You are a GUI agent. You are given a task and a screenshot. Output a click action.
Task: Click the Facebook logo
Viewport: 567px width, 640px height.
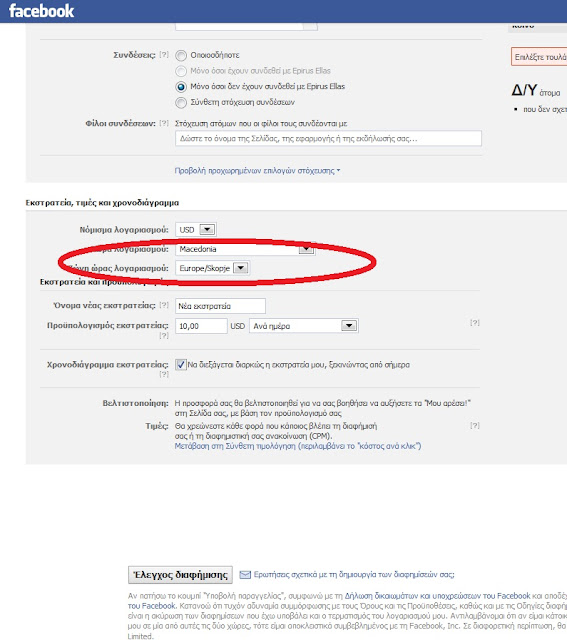pos(41,11)
